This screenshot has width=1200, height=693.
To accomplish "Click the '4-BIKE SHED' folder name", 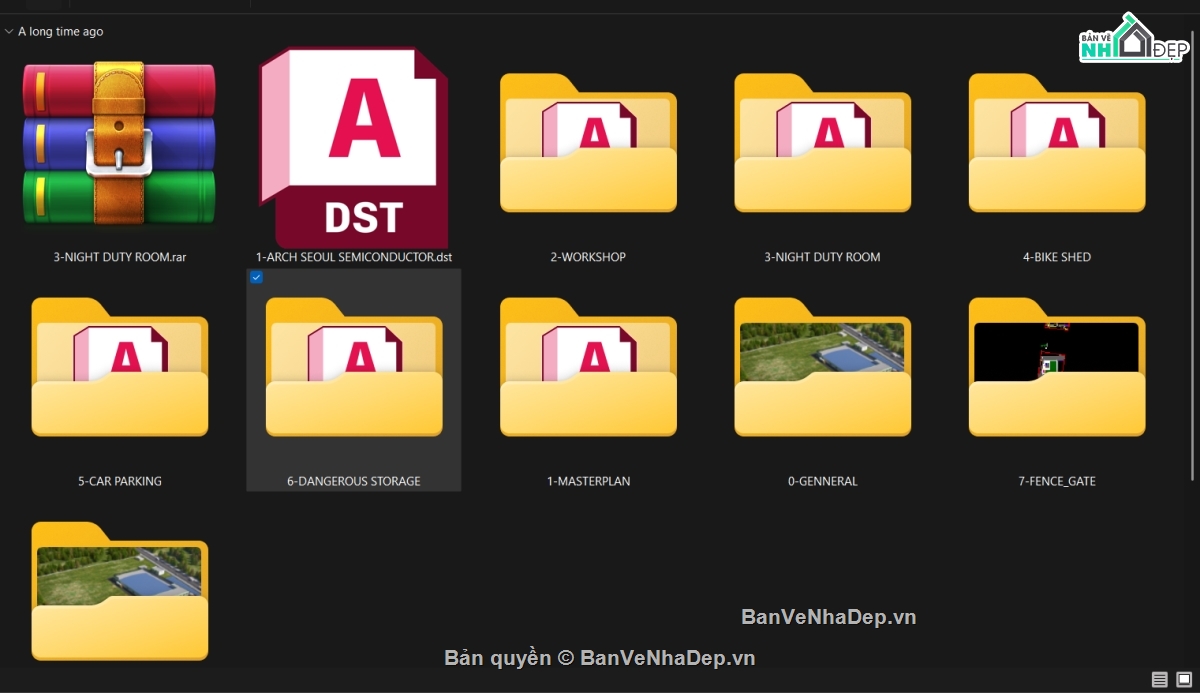I will 1057,257.
